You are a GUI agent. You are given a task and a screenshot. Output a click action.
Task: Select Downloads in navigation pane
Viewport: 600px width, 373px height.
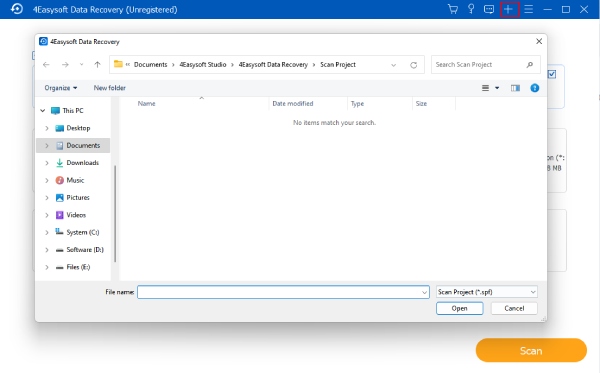pyautogui.click(x=82, y=163)
